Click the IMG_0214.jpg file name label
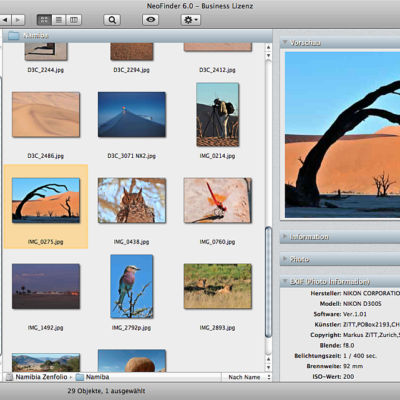400x400 pixels. point(217,156)
